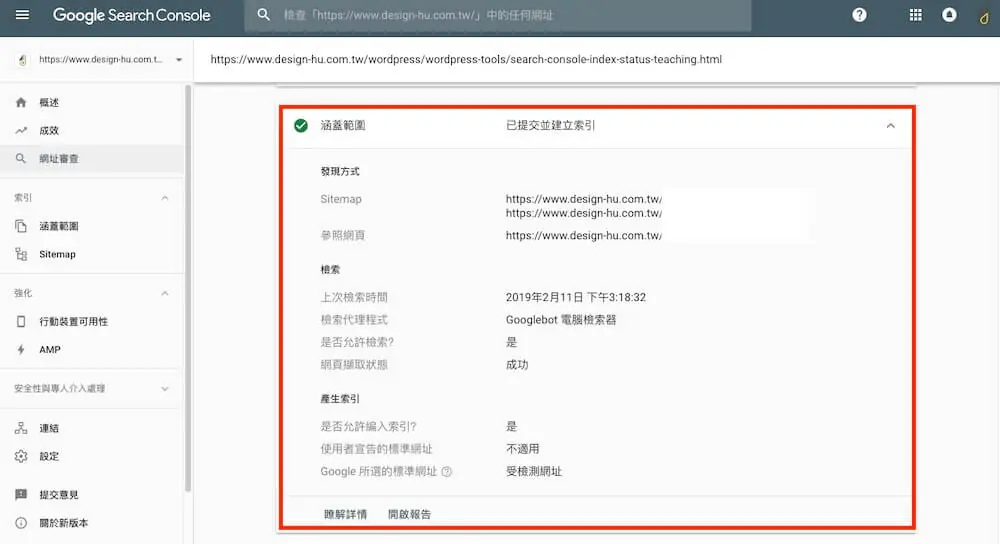This screenshot has height=544, width=1000.
Task: Click the links network icon beside 連結
Action: pos(21,428)
